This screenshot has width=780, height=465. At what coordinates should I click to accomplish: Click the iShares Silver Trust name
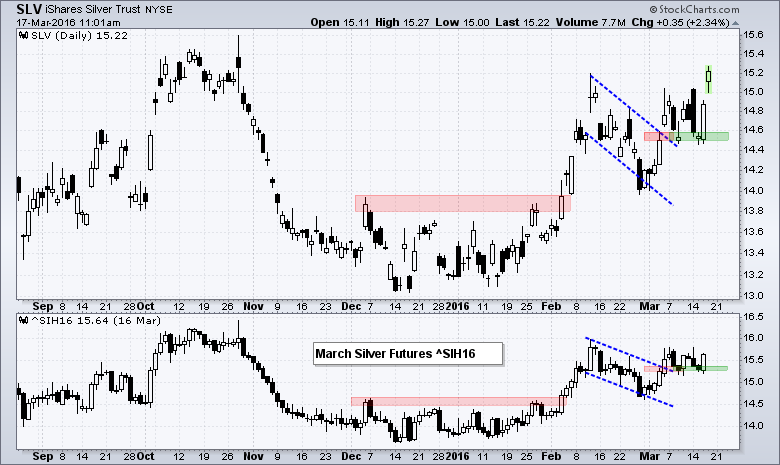93,10
